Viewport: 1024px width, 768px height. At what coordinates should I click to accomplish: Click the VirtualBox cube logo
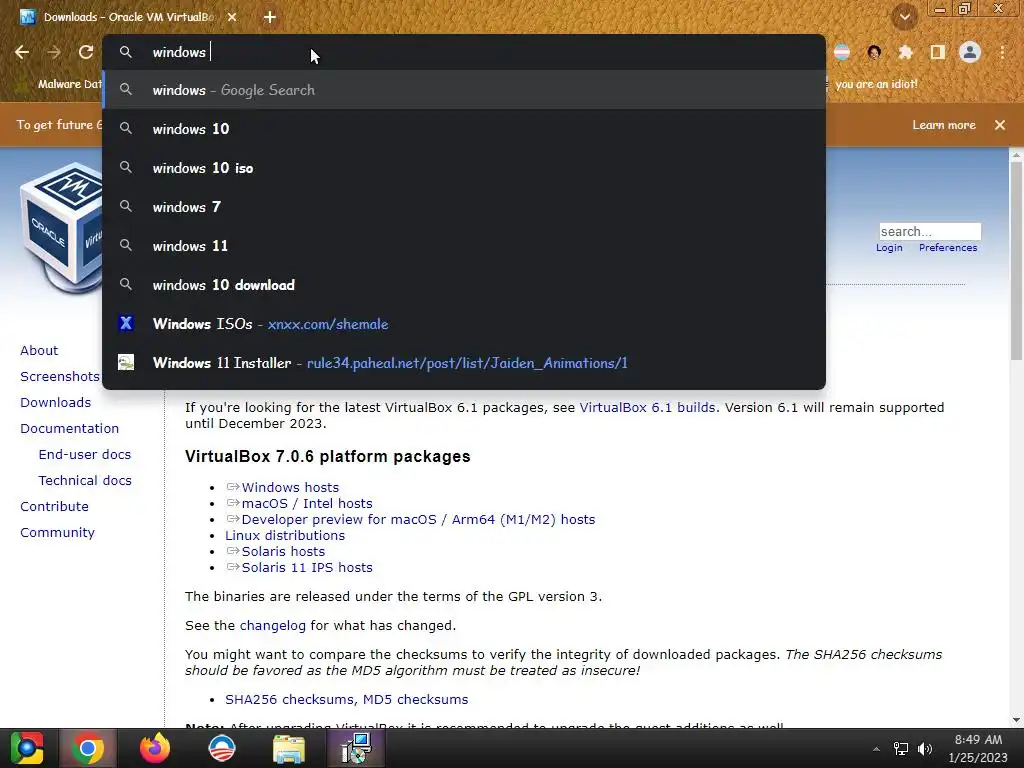61,227
